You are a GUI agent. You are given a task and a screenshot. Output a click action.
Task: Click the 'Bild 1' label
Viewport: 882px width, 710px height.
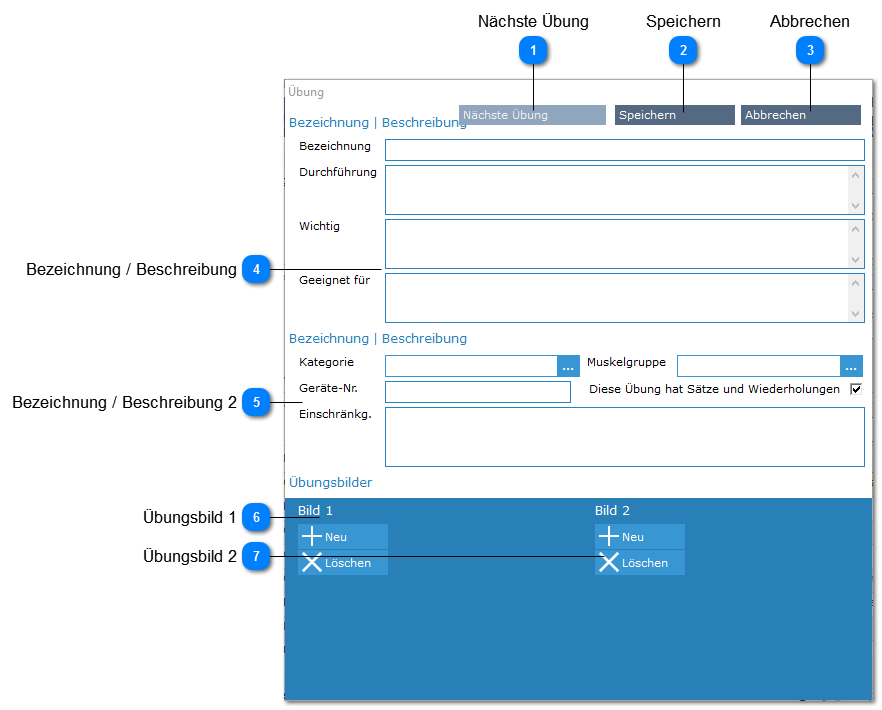(315, 511)
